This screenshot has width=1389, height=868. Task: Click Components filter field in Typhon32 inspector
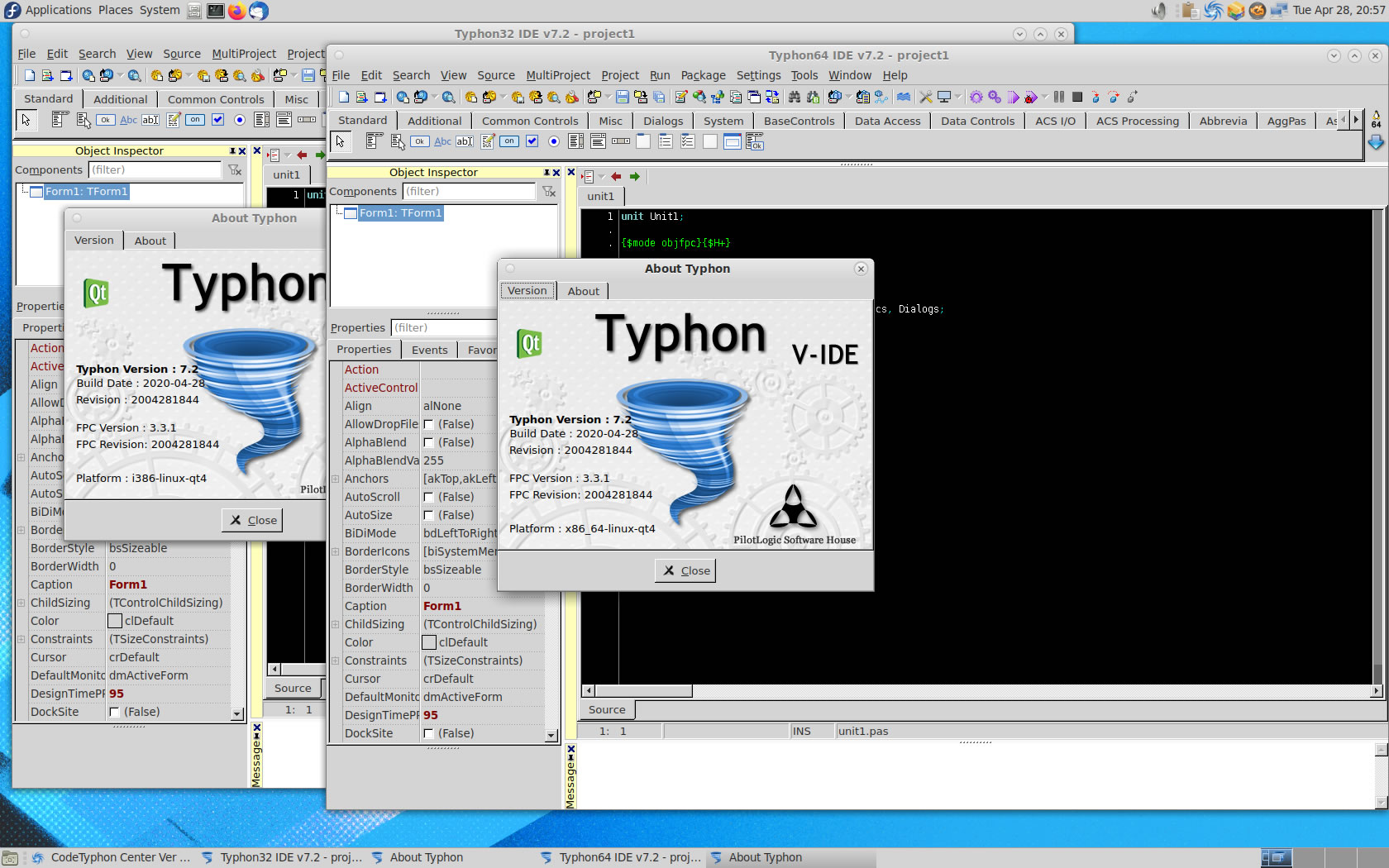point(155,170)
